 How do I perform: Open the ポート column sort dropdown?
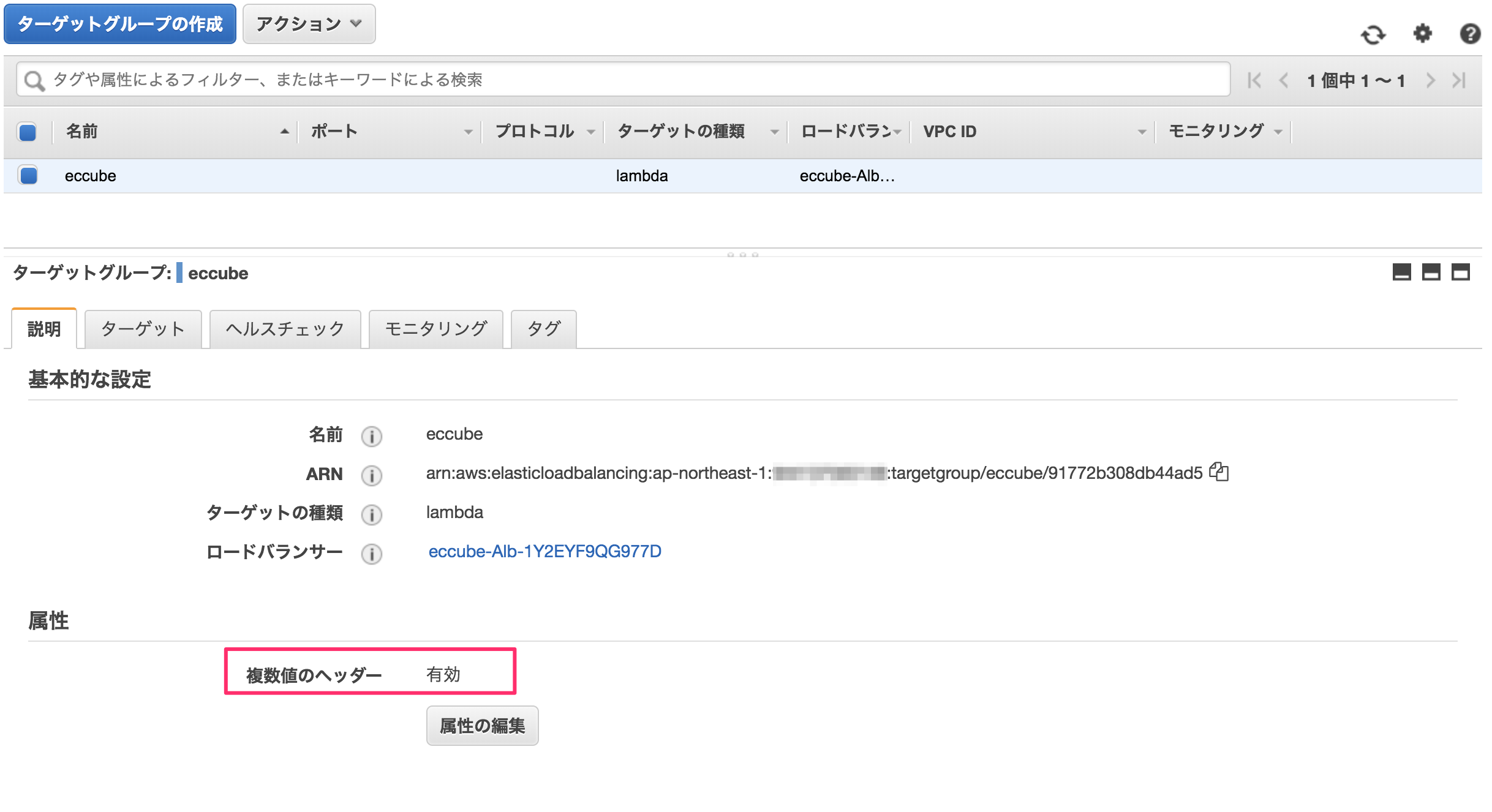coord(469,131)
